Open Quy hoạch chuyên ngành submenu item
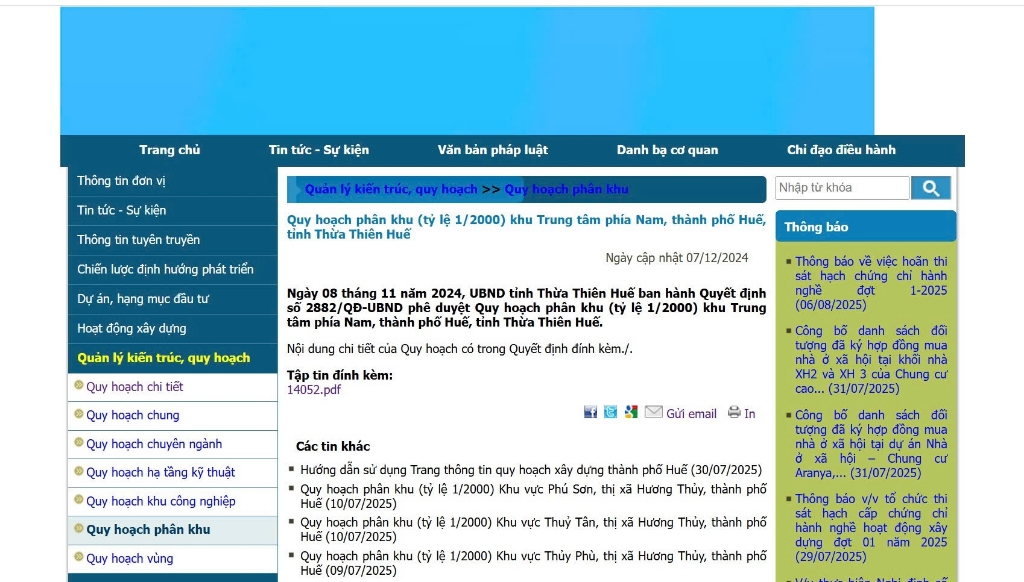This screenshot has width=1024, height=582. [172, 444]
